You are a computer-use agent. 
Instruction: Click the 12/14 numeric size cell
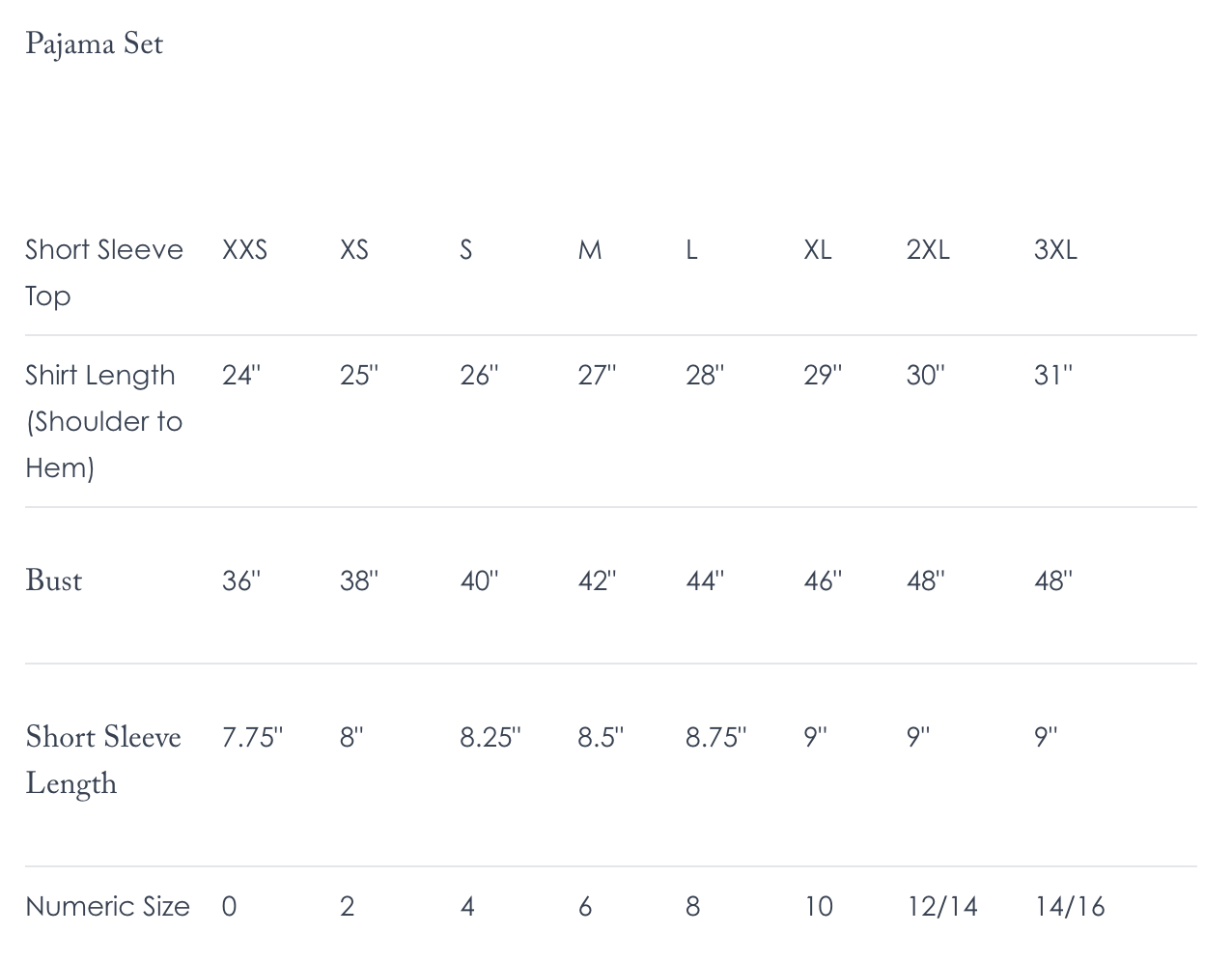click(x=942, y=907)
